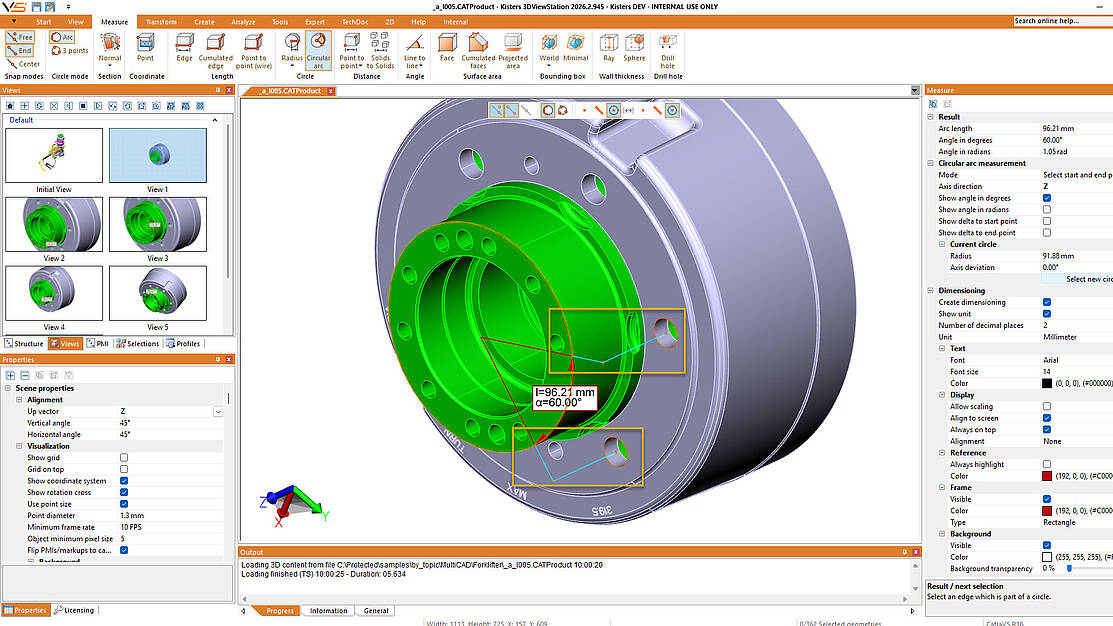Collapse the Dimensioning section

[x=931, y=290]
